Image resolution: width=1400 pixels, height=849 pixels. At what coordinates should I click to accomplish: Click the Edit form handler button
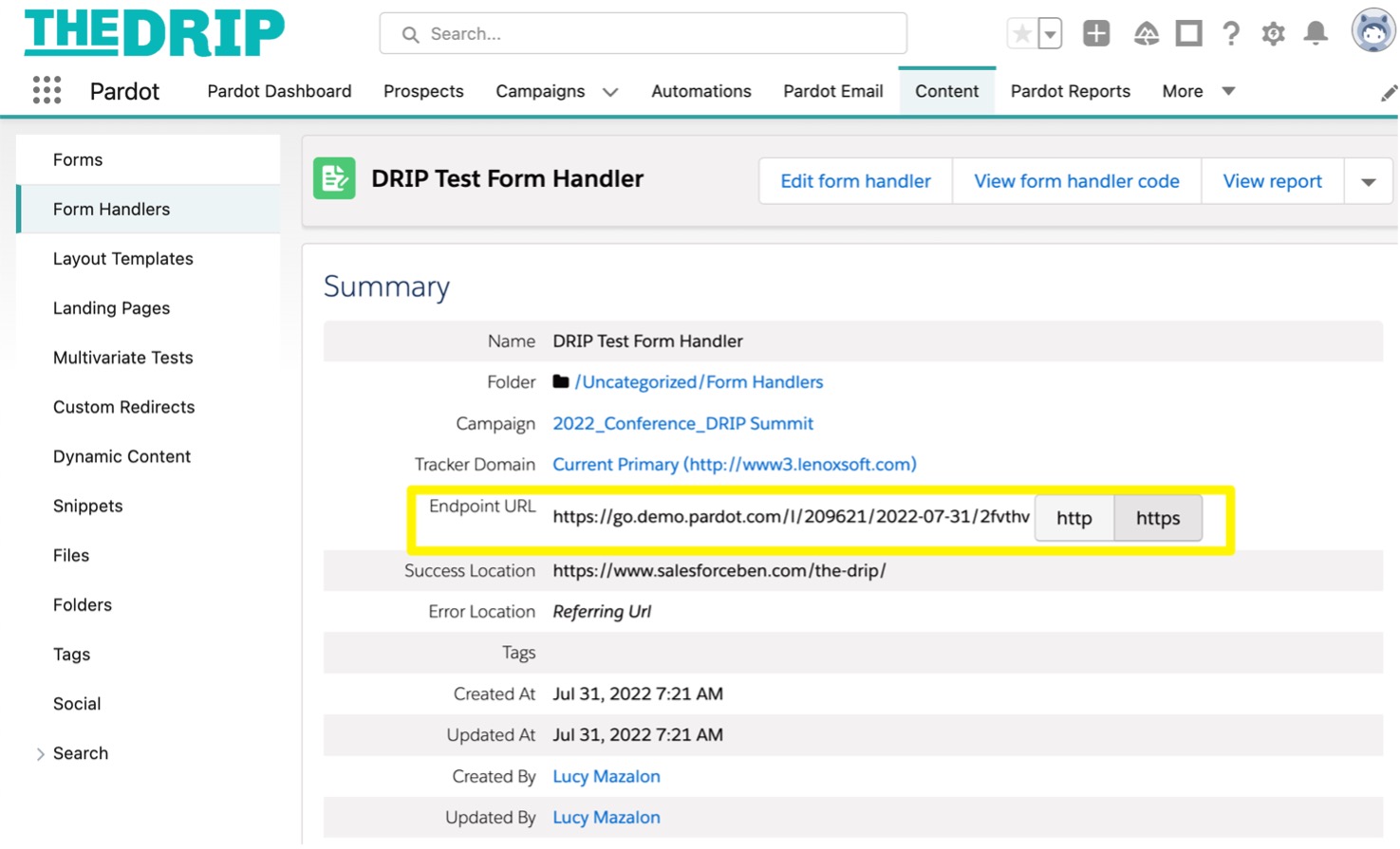pos(855,180)
